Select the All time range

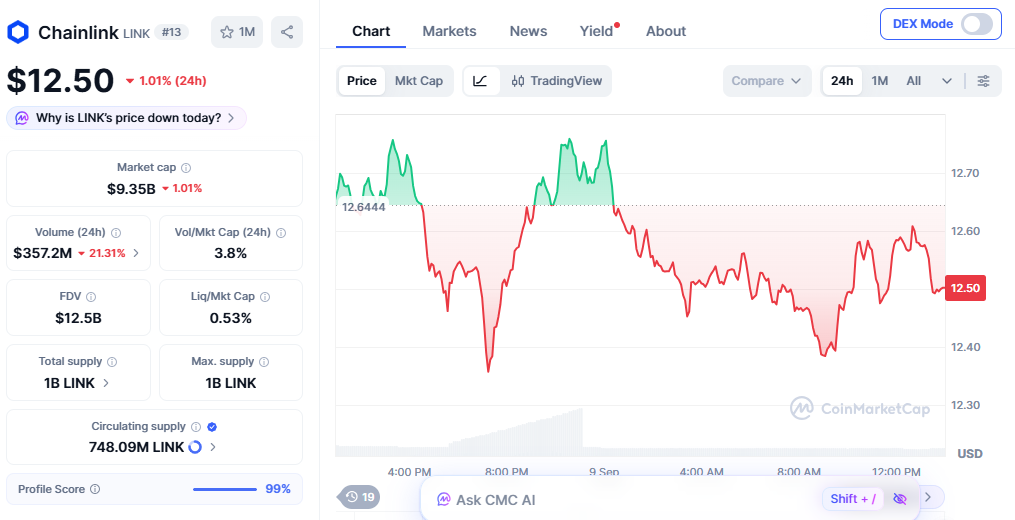click(913, 81)
